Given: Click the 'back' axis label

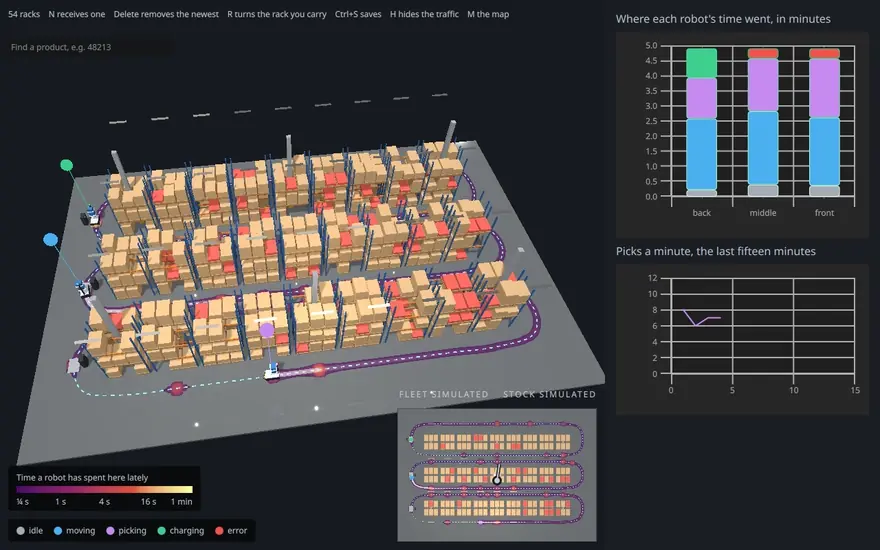Looking at the screenshot, I should (702, 213).
